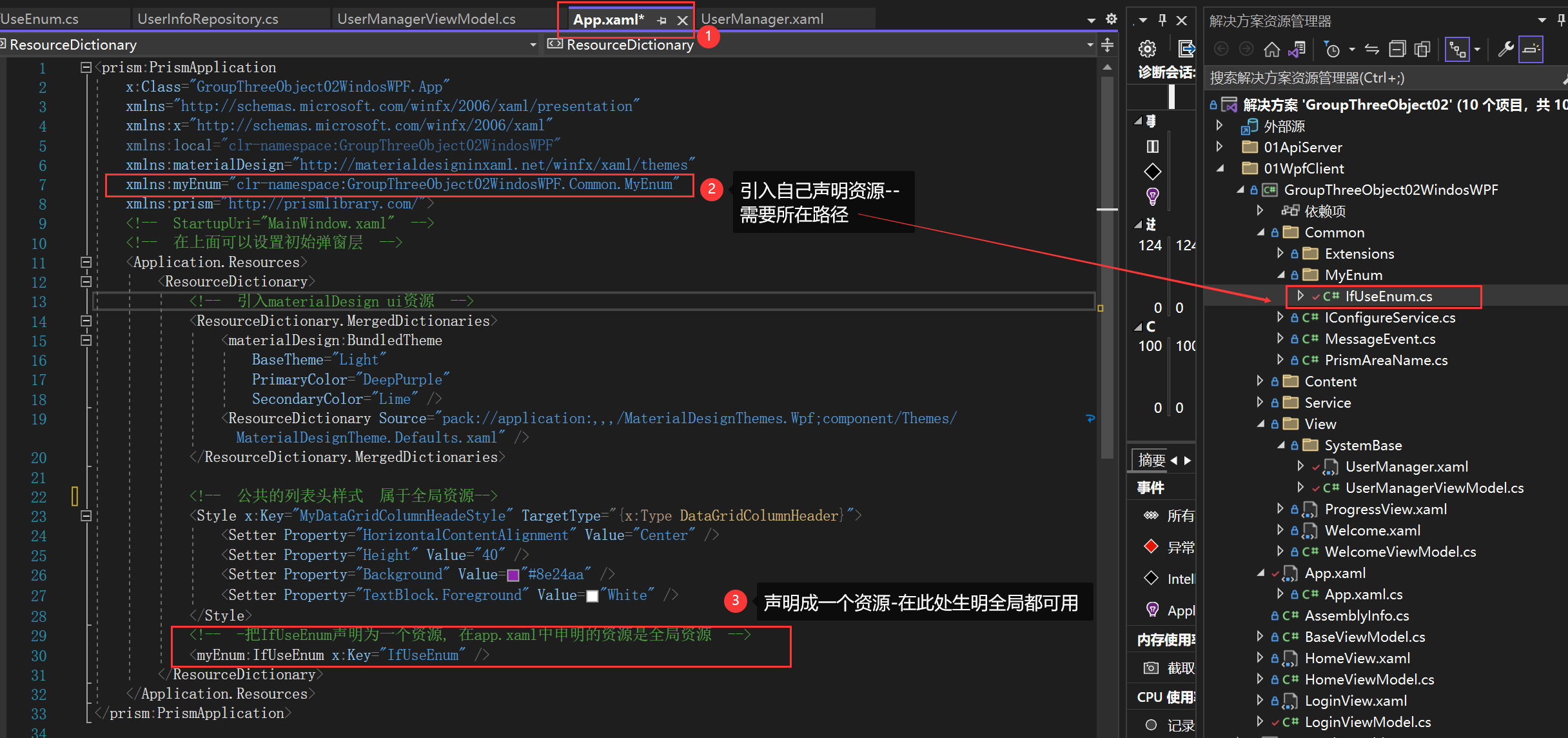
Task: Click the Show All Files icon
Action: [1422, 50]
